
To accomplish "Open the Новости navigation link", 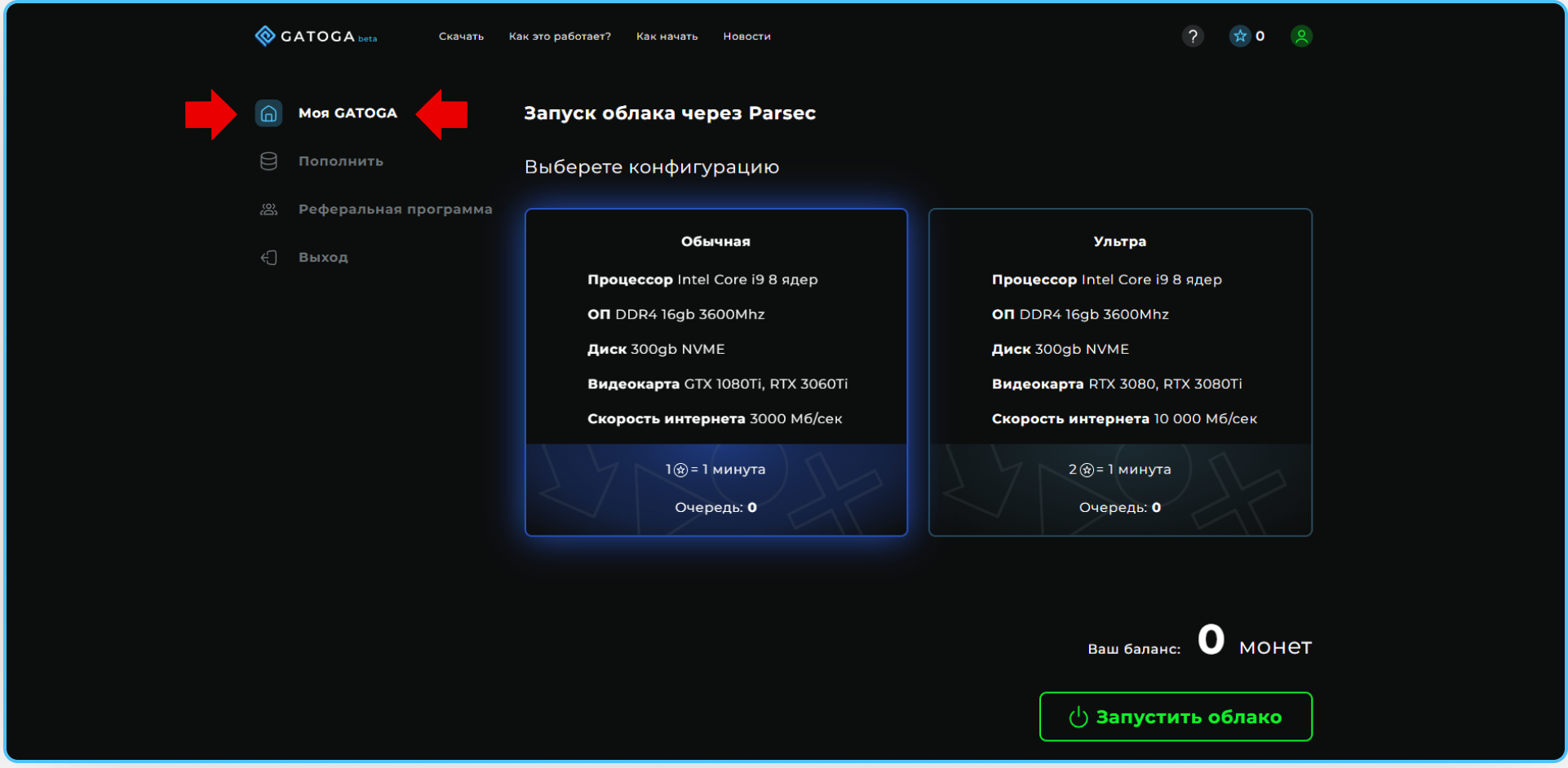I will tap(746, 37).
